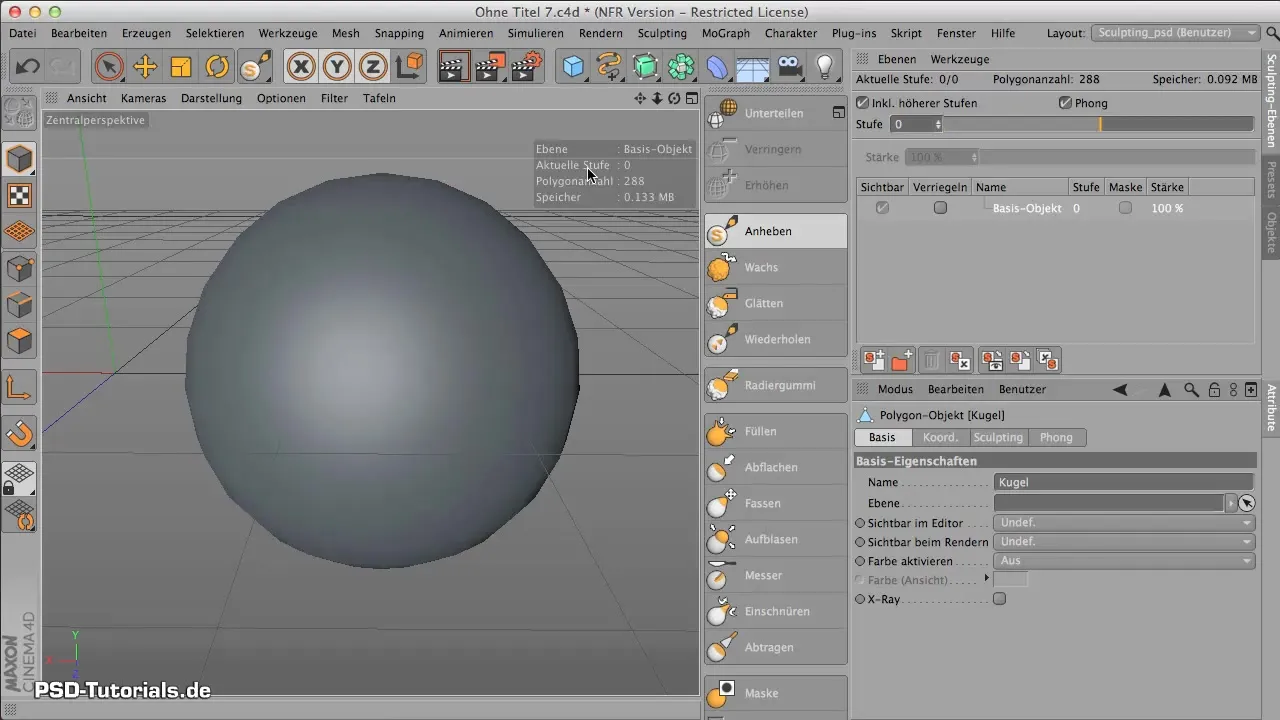Viewport: 1280px width, 720px height.
Task: Toggle Verriegeln checkbox for Basis-Objekt
Action: click(940, 208)
